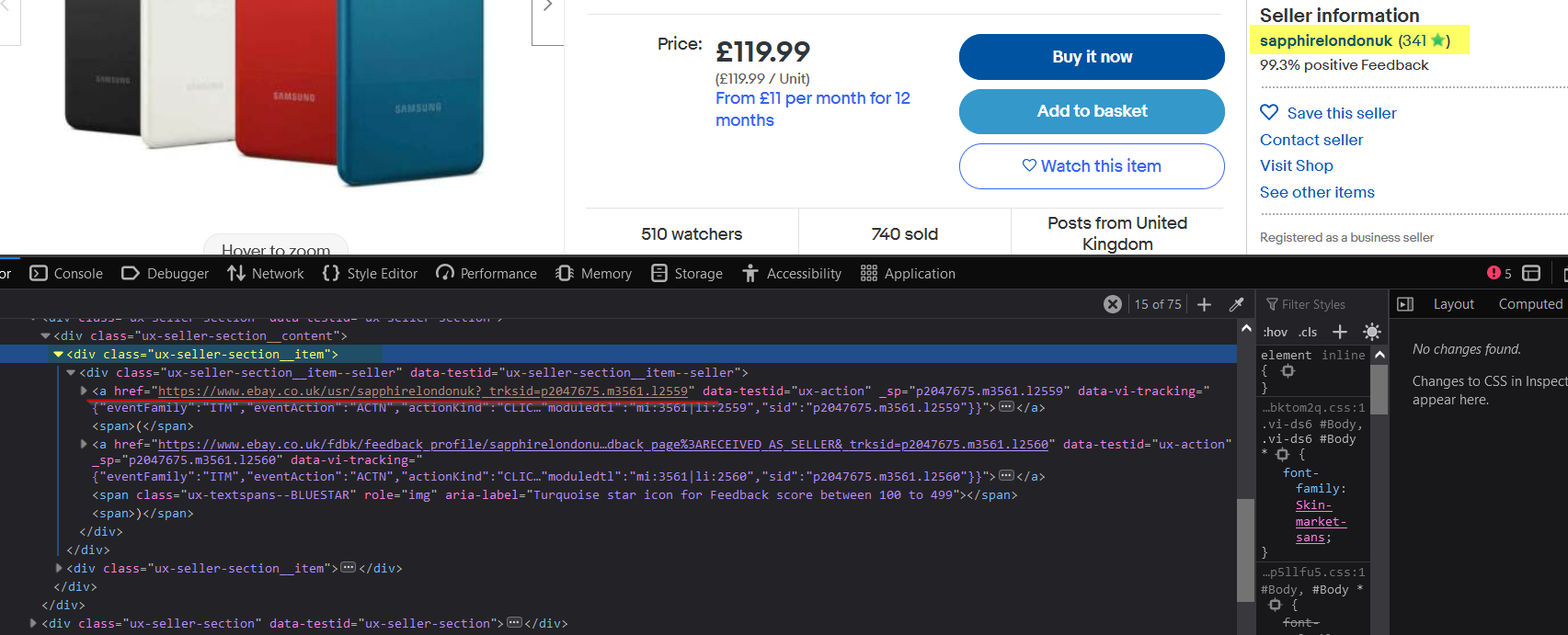The height and width of the screenshot is (635, 1568).
Task: Switch to the Debugger tab
Action: tap(166, 274)
